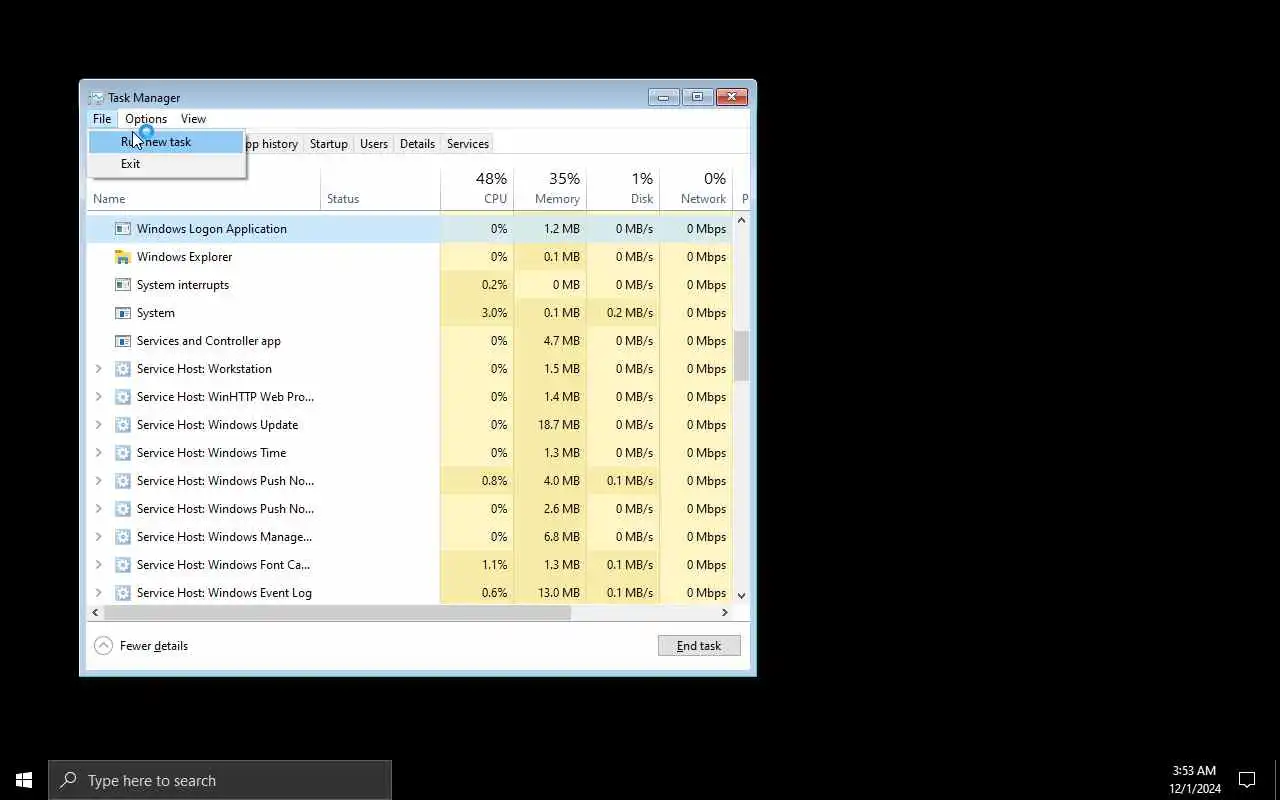Click the 3.0% CPU value for System
Viewport: 1280px width, 800px height.
pos(494,313)
